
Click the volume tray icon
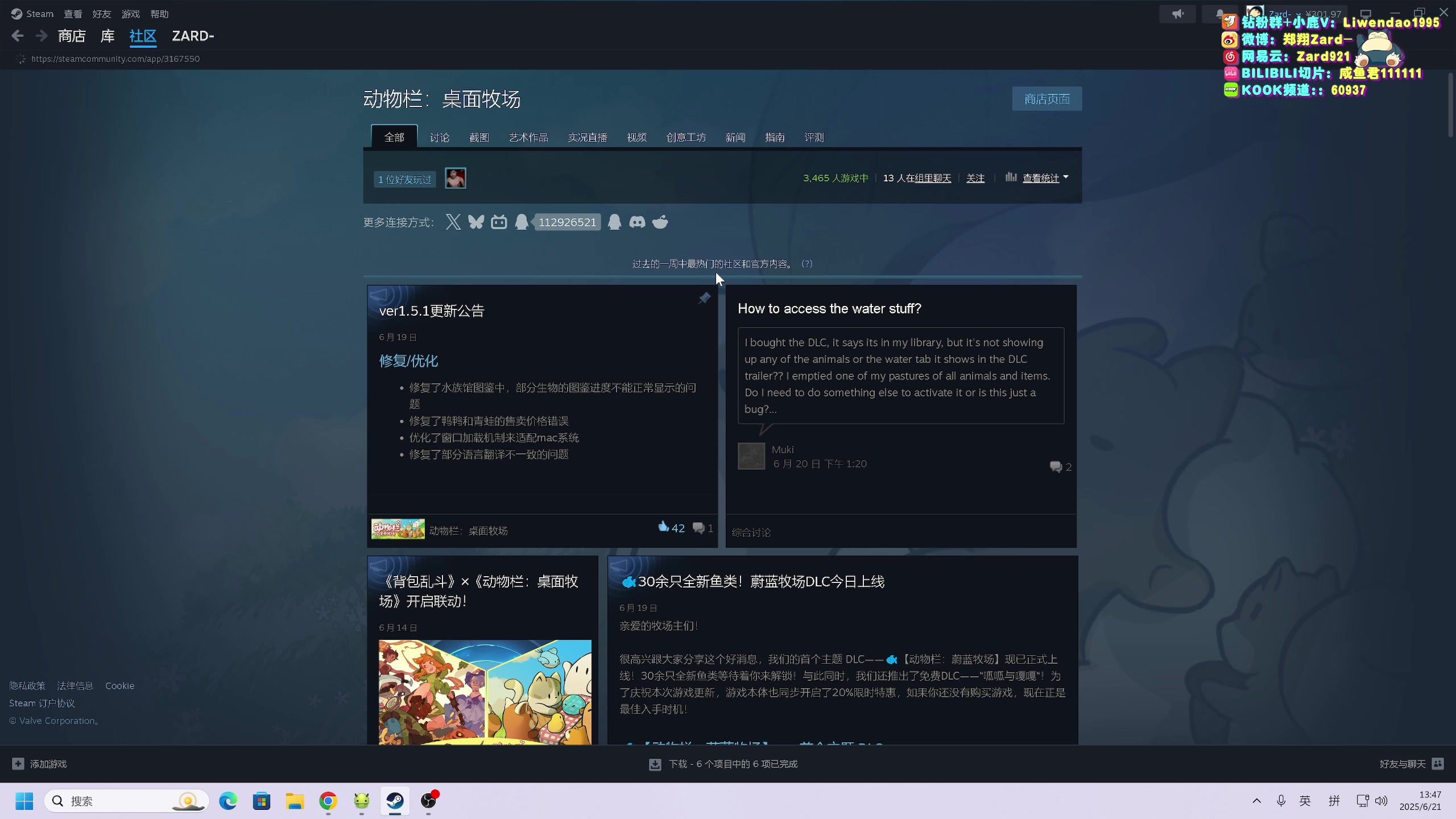pos(1381,801)
